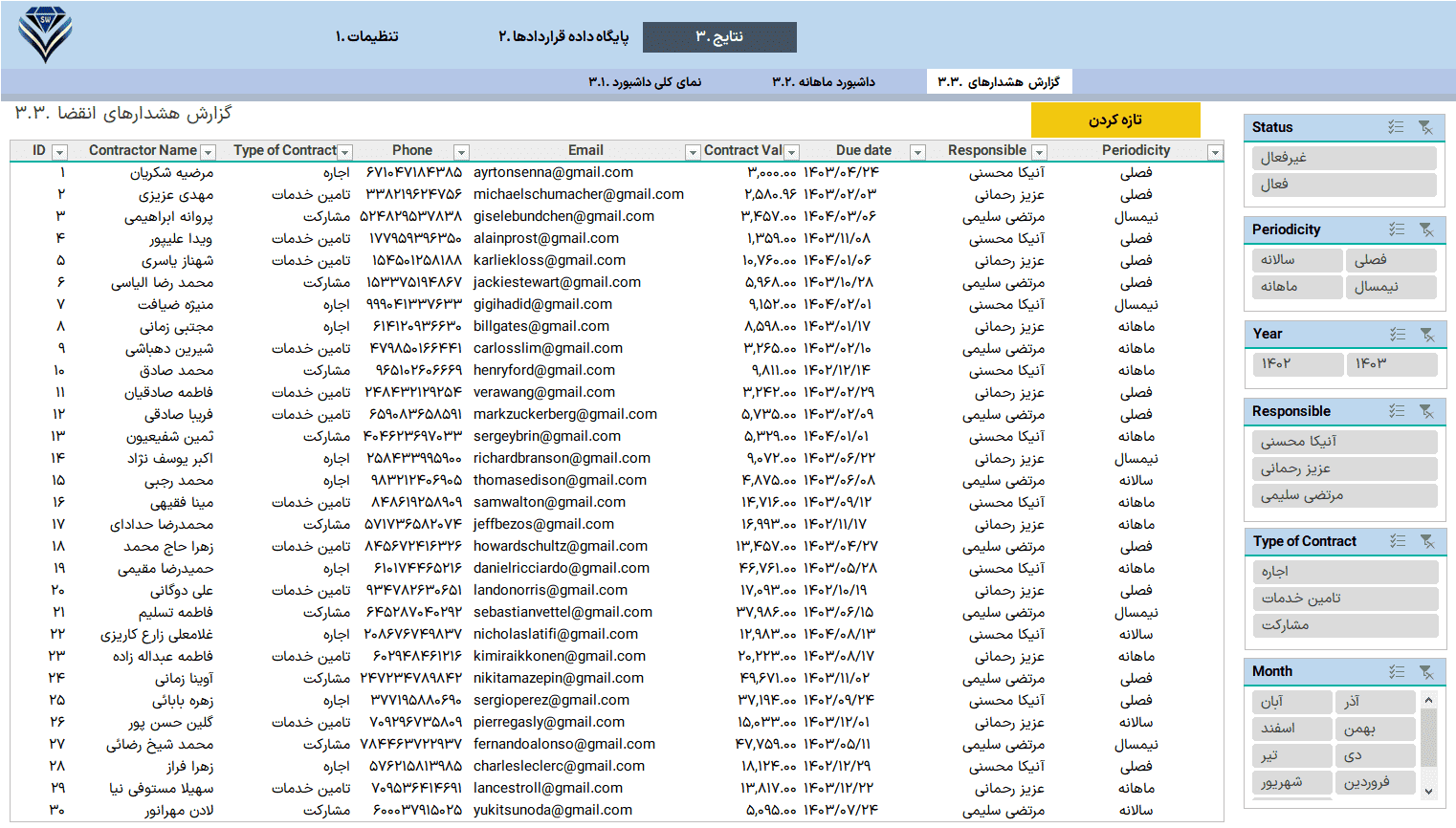Click email markzuckerberg@gmail.com
The image size is (1456, 828).
[x=565, y=414]
